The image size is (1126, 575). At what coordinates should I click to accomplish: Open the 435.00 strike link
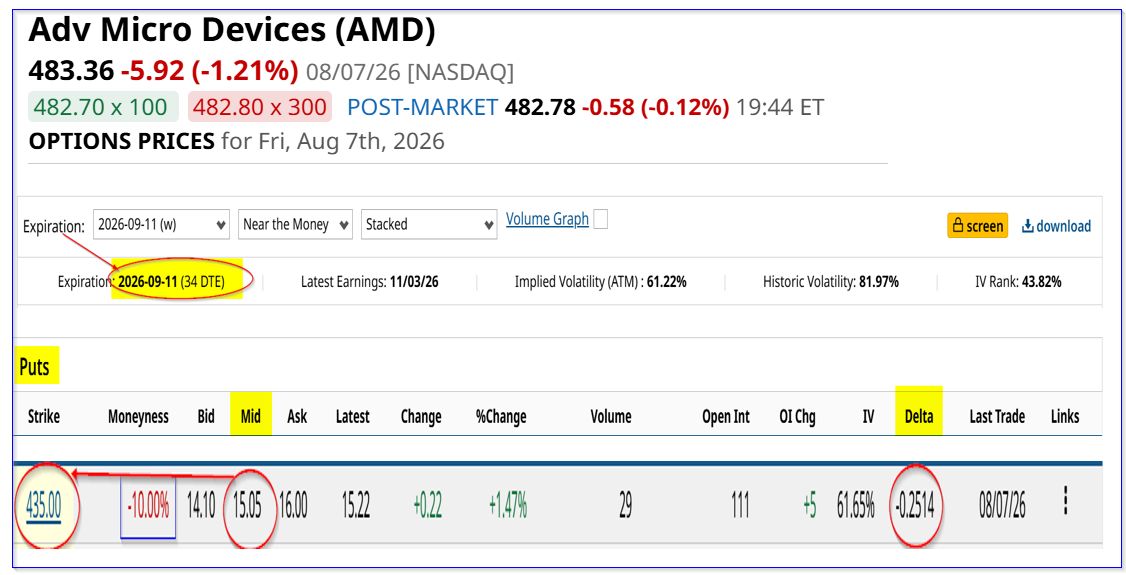43,506
